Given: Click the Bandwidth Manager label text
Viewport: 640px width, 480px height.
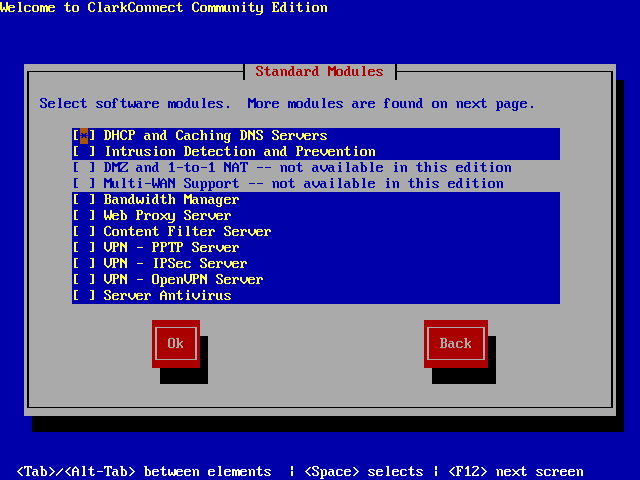Looking at the screenshot, I should 171,200.
